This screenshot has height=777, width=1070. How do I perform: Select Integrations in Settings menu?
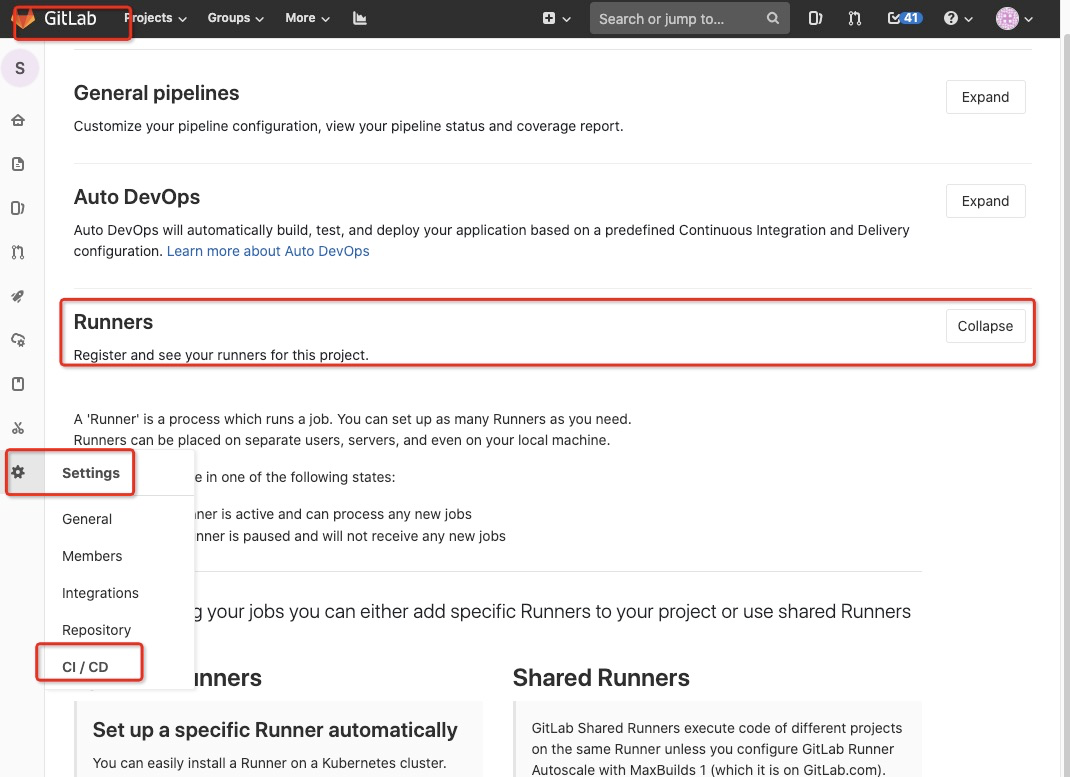coord(100,593)
